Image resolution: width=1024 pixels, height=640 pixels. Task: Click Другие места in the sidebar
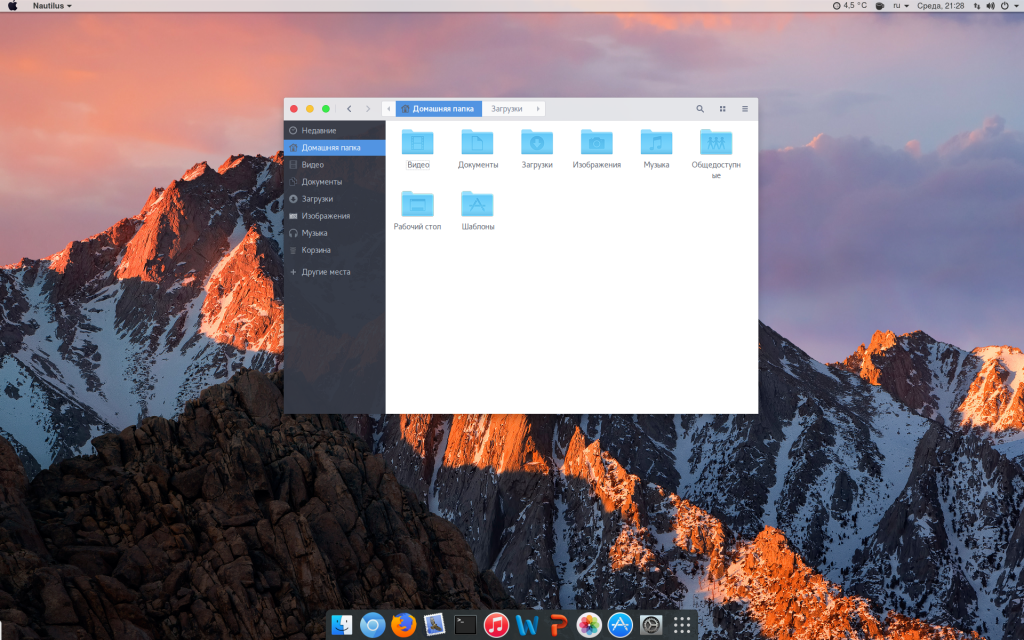[x=334, y=272]
